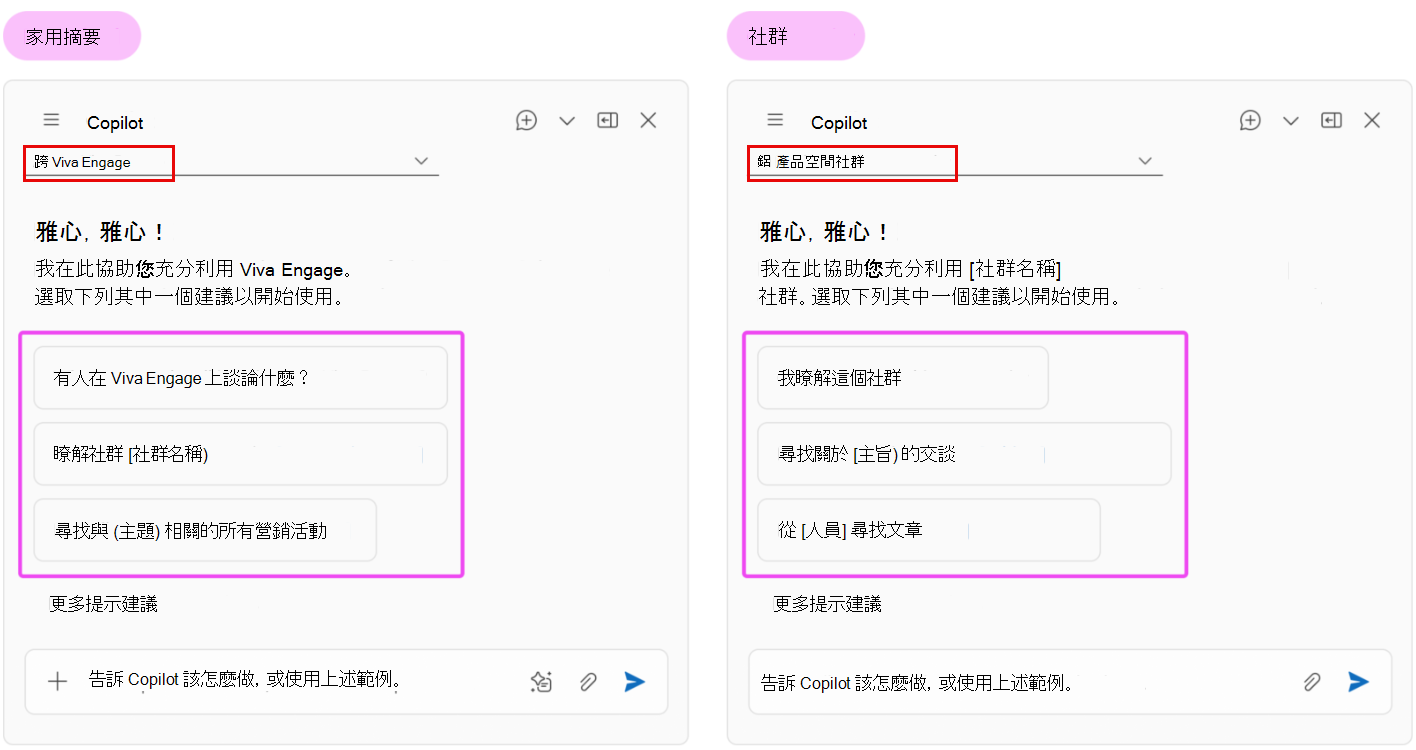This screenshot has width=1416, height=750.
Task: Select suggestion 瞭解社群 [社群名稱)
Action: [x=240, y=454]
